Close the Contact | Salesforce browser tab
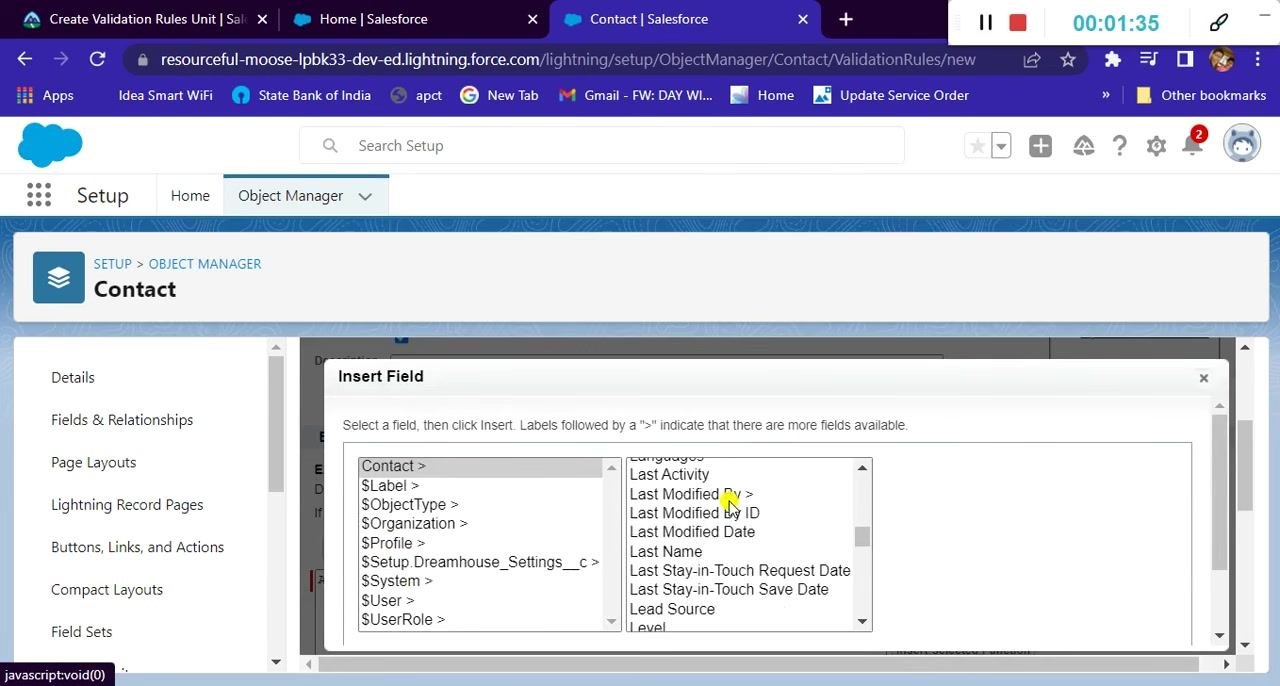The width and height of the screenshot is (1280, 686). [x=803, y=19]
